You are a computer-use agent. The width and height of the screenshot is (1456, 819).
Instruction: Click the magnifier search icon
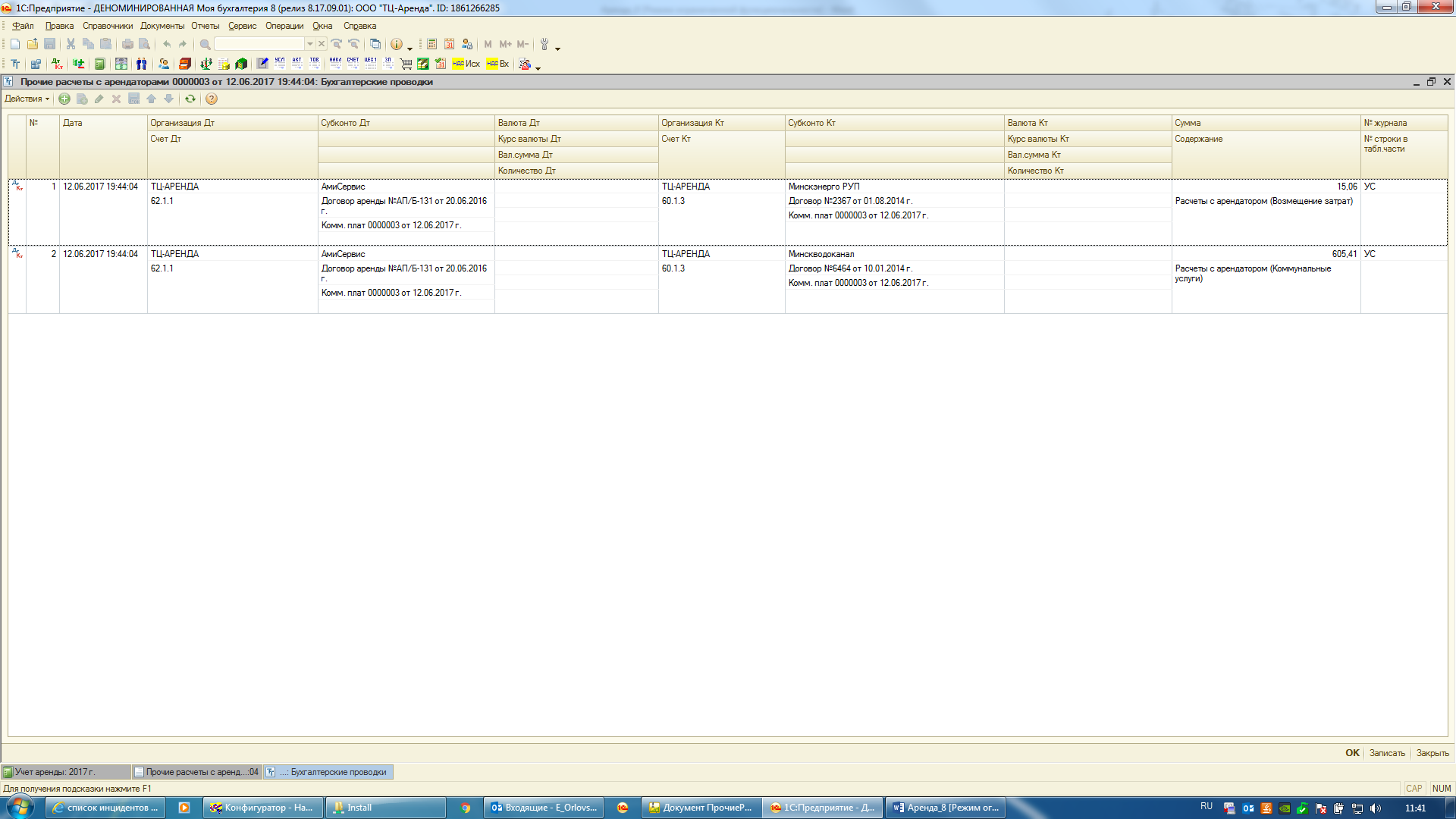205,44
